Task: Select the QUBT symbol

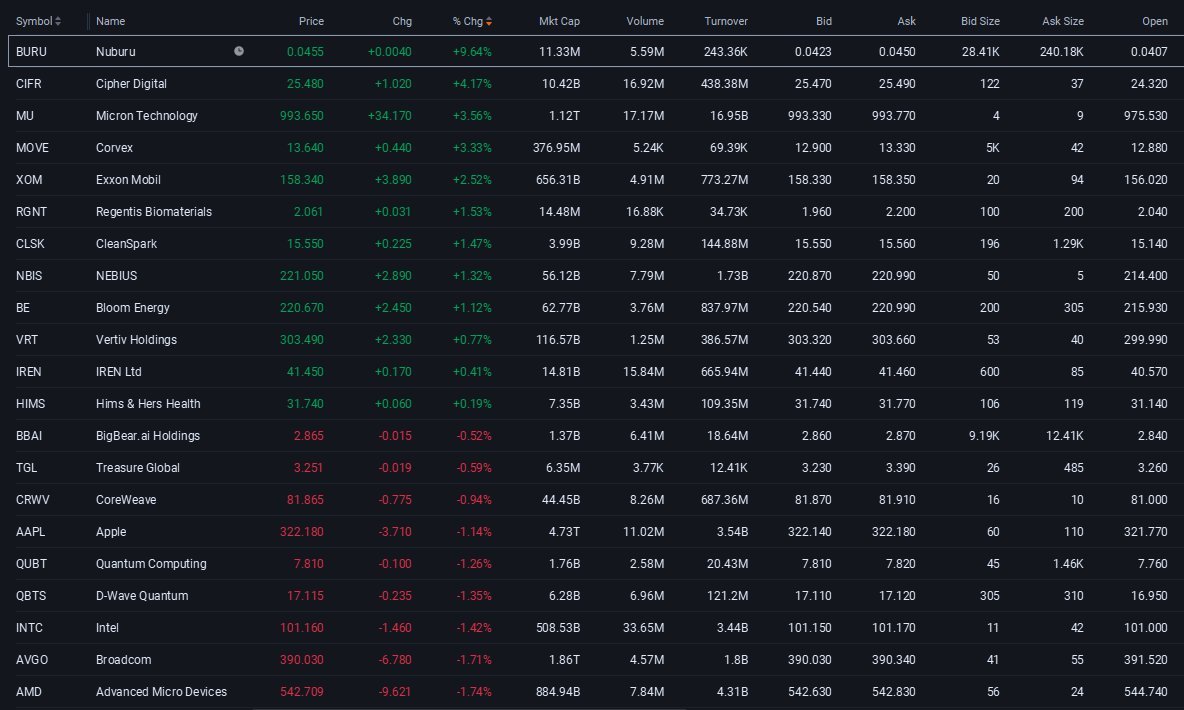Action: (31, 563)
